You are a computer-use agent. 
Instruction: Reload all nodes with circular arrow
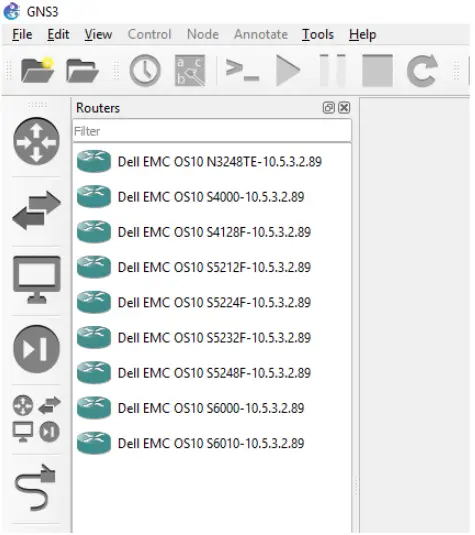(x=423, y=71)
